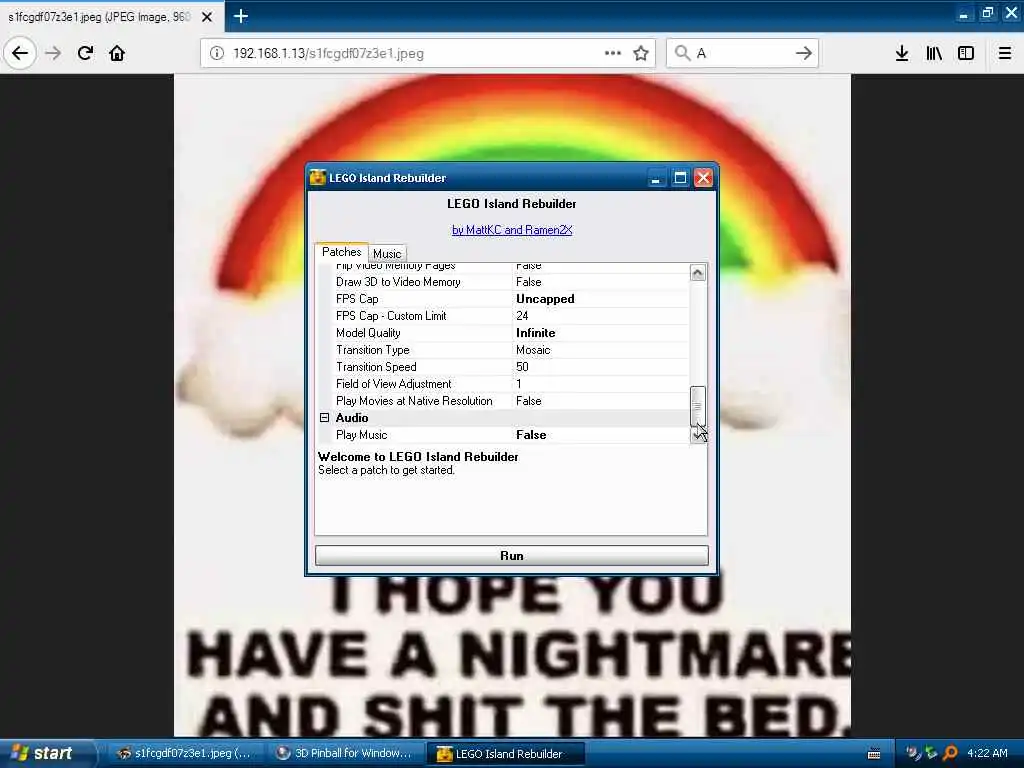Click the browser forward arrow
The image size is (1024, 768).
tap(53, 53)
